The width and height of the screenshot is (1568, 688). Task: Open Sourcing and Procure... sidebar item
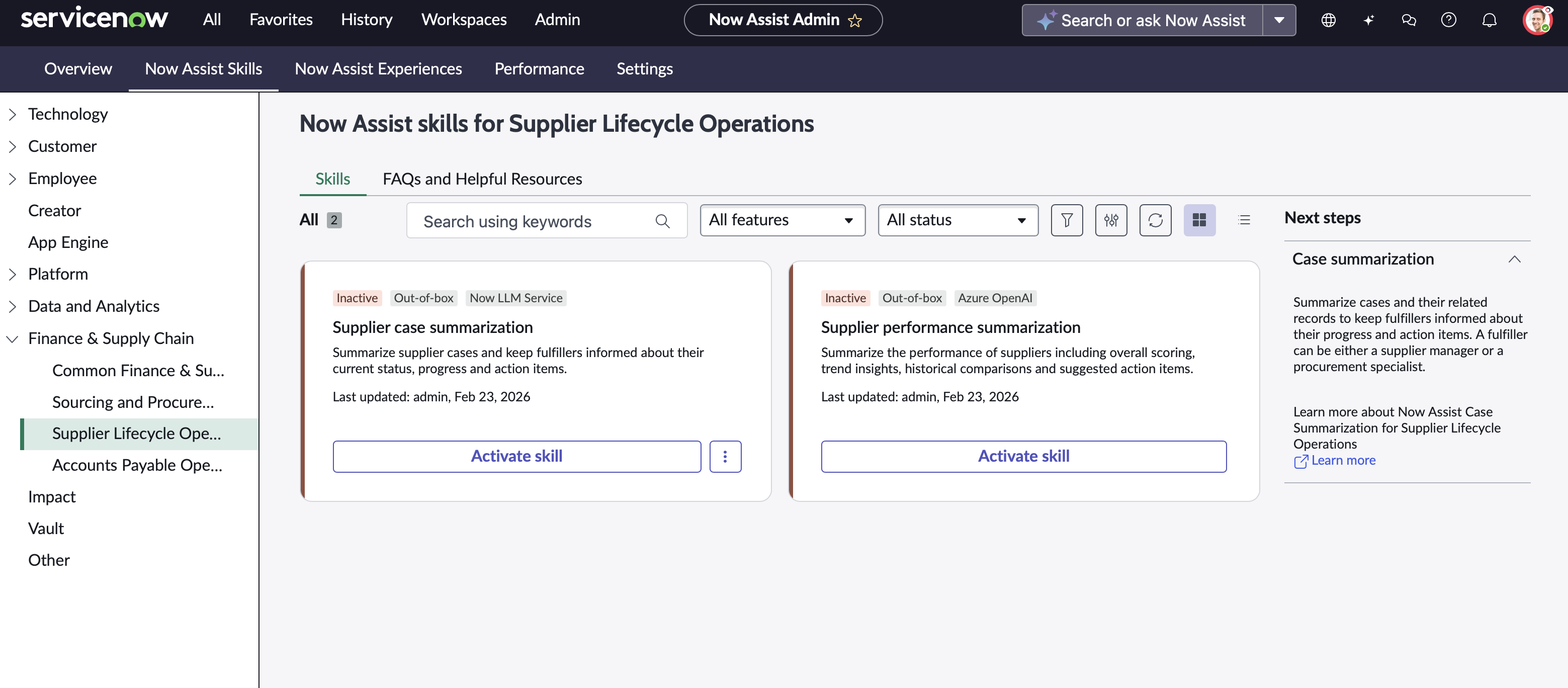point(133,402)
